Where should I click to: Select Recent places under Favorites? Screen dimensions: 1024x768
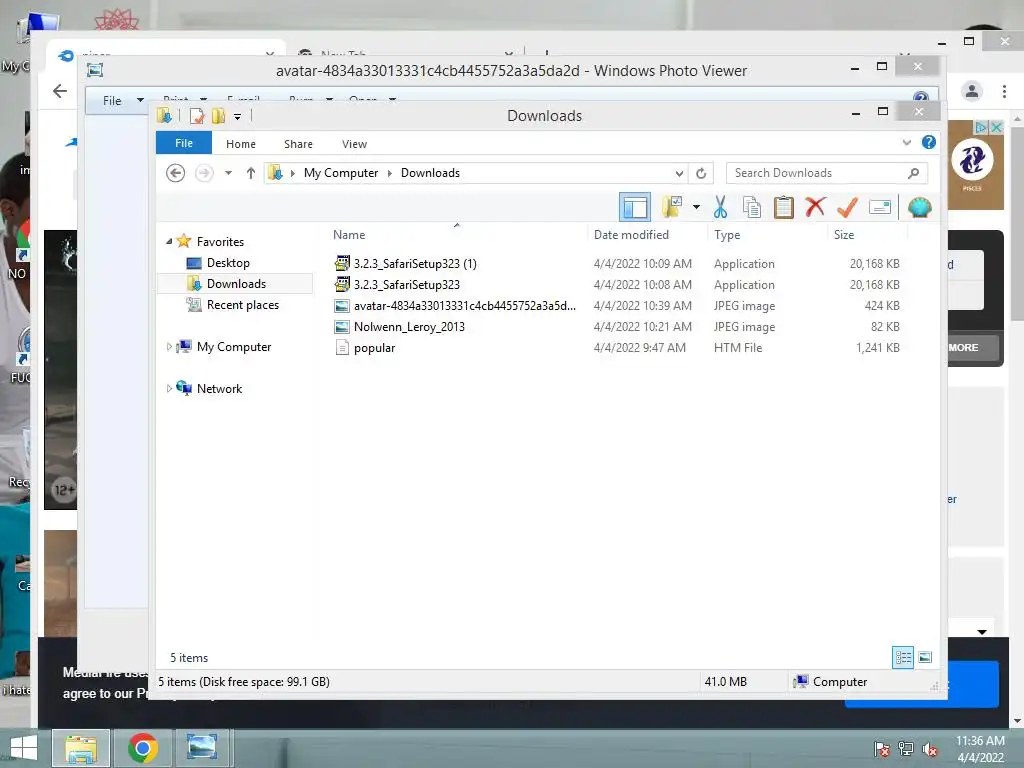coord(242,305)
